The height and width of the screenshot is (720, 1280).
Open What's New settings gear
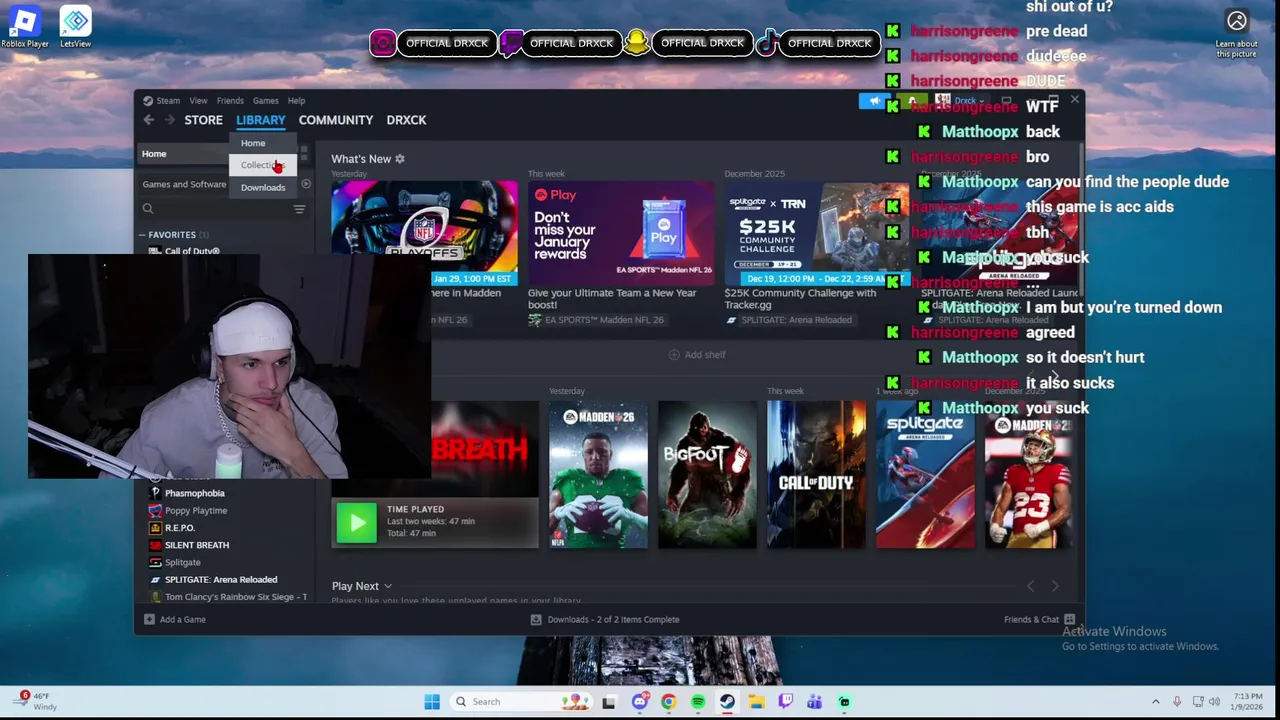coord(400,159)
